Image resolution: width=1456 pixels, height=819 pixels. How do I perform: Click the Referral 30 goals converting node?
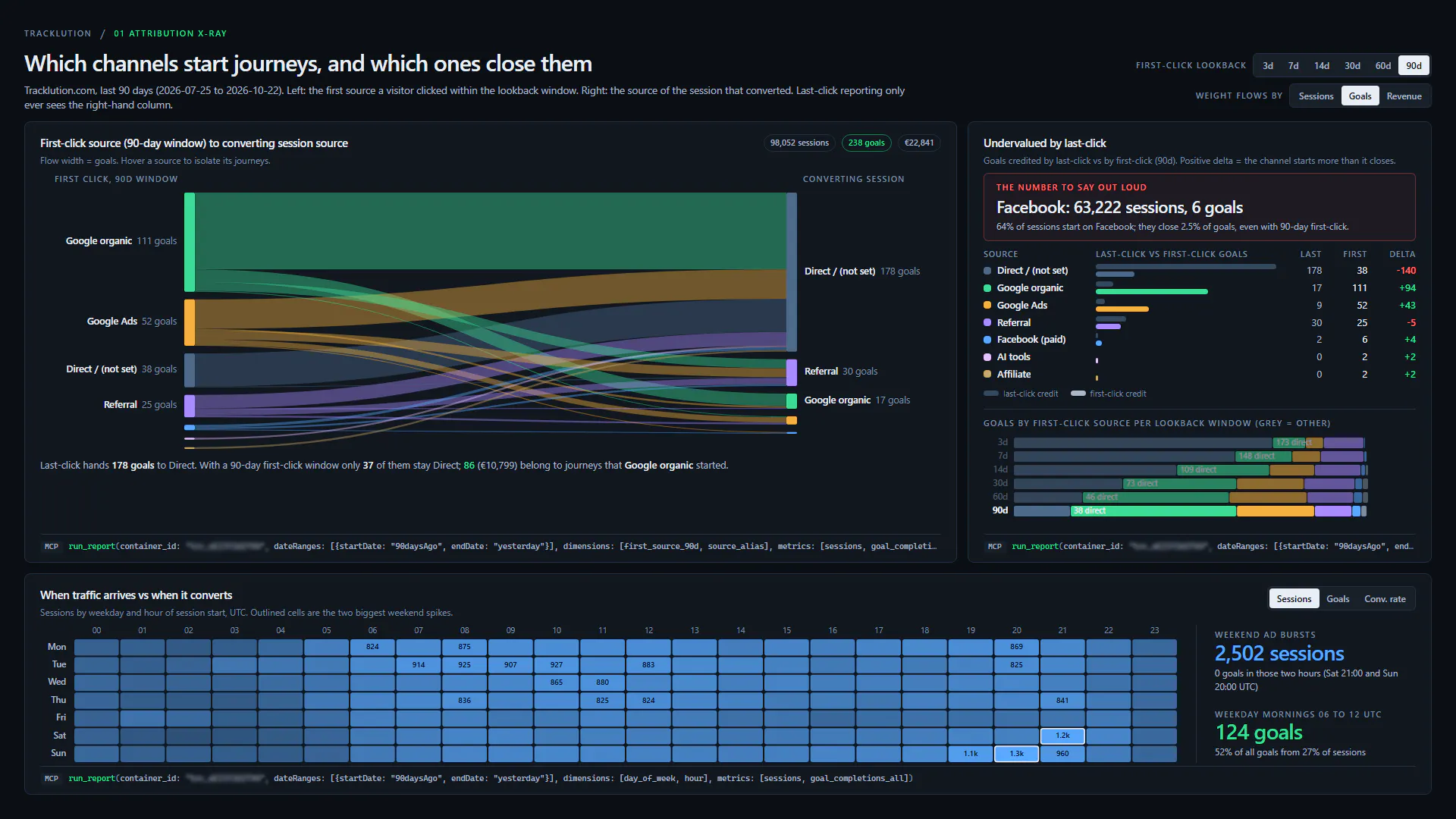click(x=792, y=372)
